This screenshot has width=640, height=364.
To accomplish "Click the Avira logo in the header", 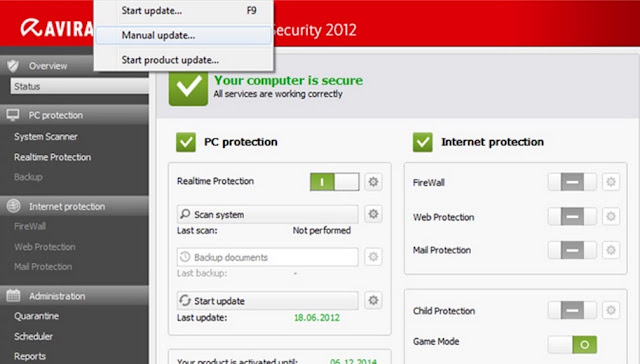I will (x=57, y=28).
